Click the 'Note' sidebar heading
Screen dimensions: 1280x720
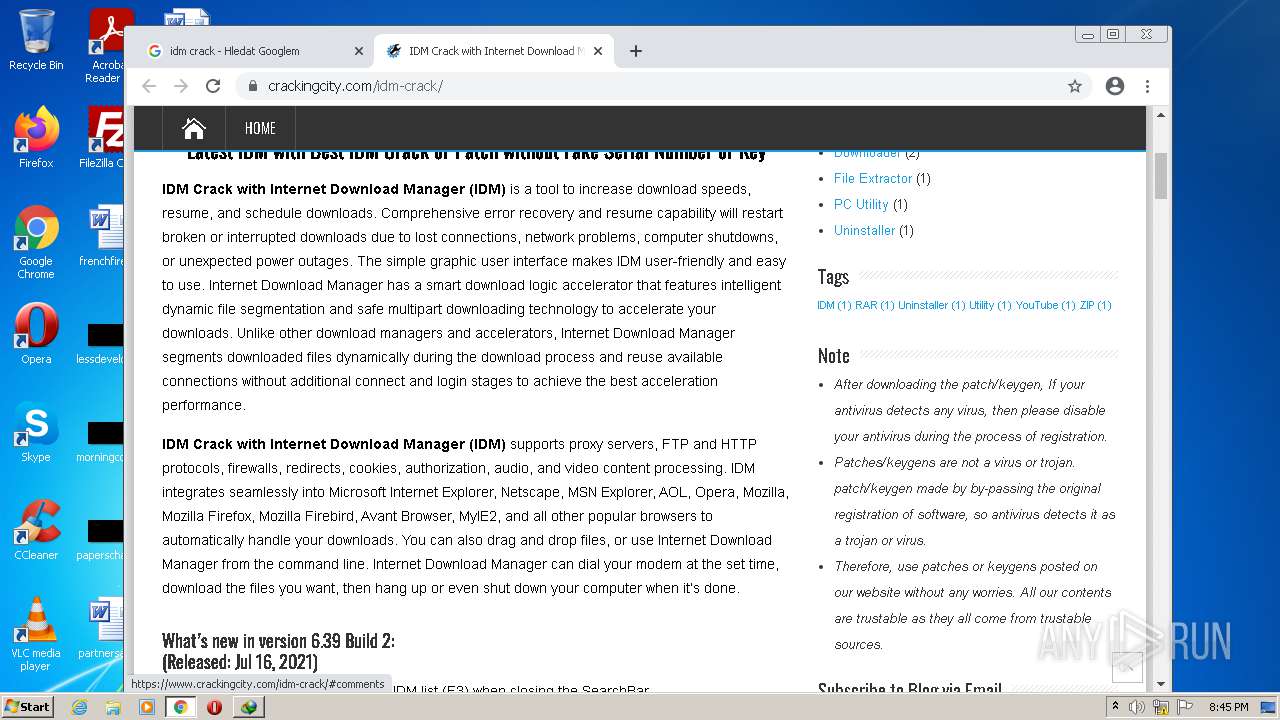pyautogui.click(x=833, y=356)
